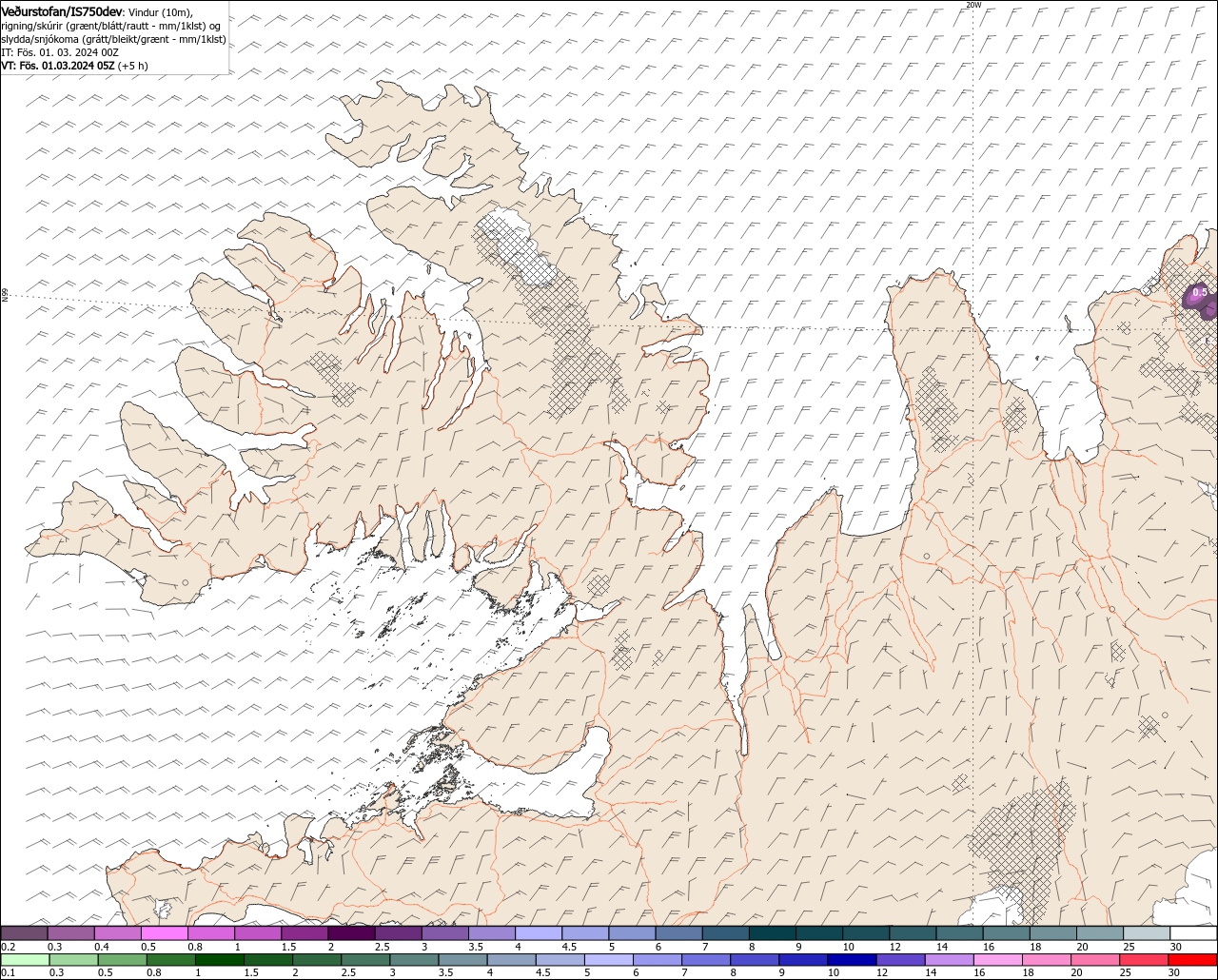
Task: Click the purple 0.5 precipitation blob on the map
Action: coord(1200,300)
